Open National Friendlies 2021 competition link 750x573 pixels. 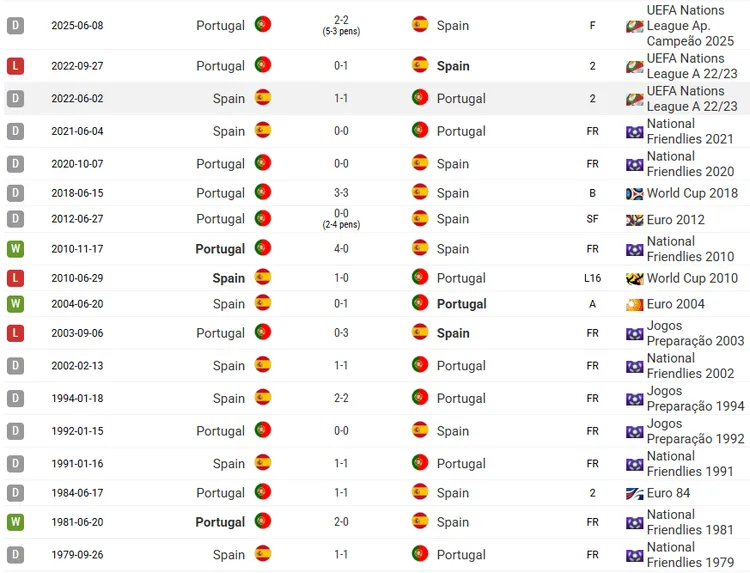[690, 131]
